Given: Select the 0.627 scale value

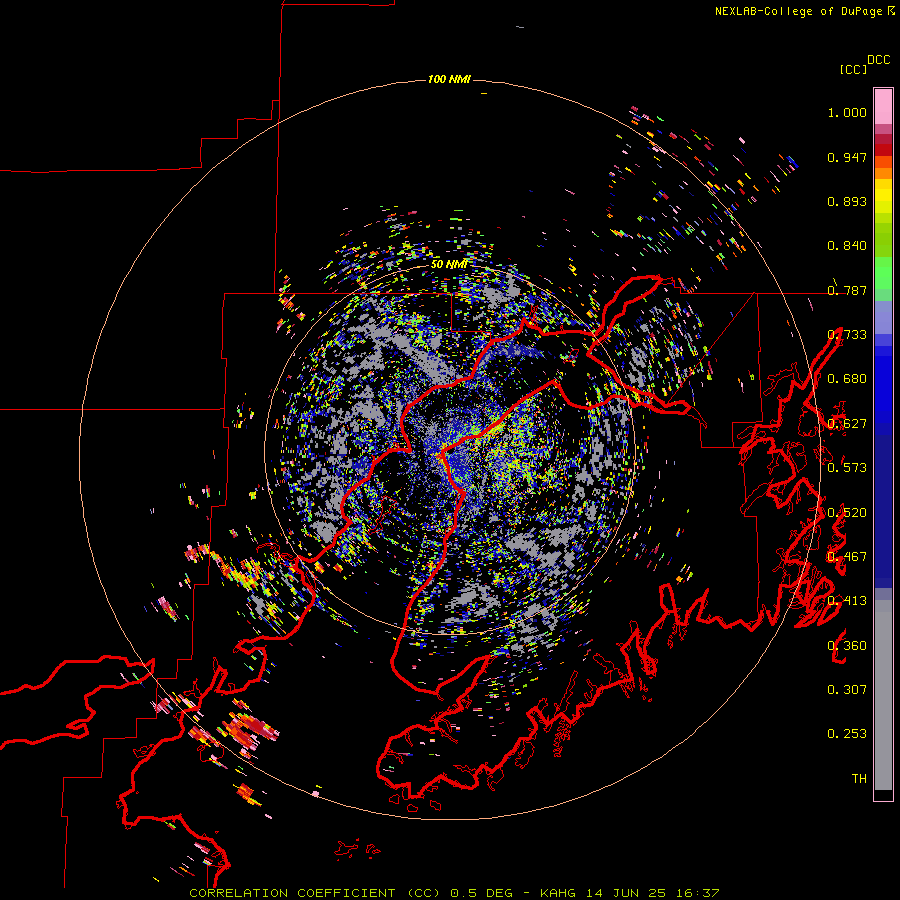Looking at the screenshot, I should (x=847, y=424).
